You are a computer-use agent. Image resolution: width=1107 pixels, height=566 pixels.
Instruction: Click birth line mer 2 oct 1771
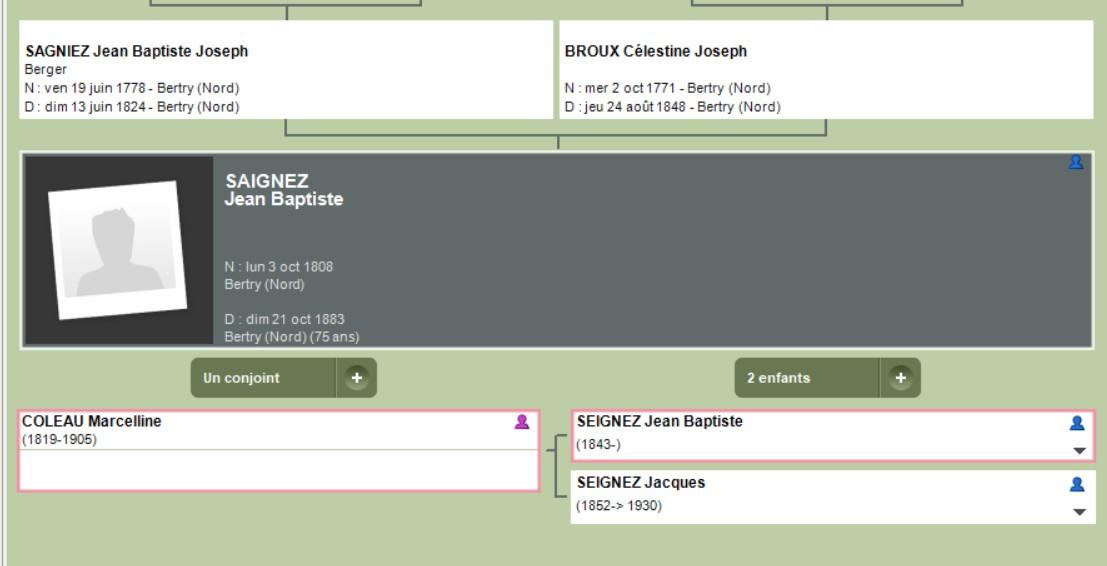coord(667,88)
